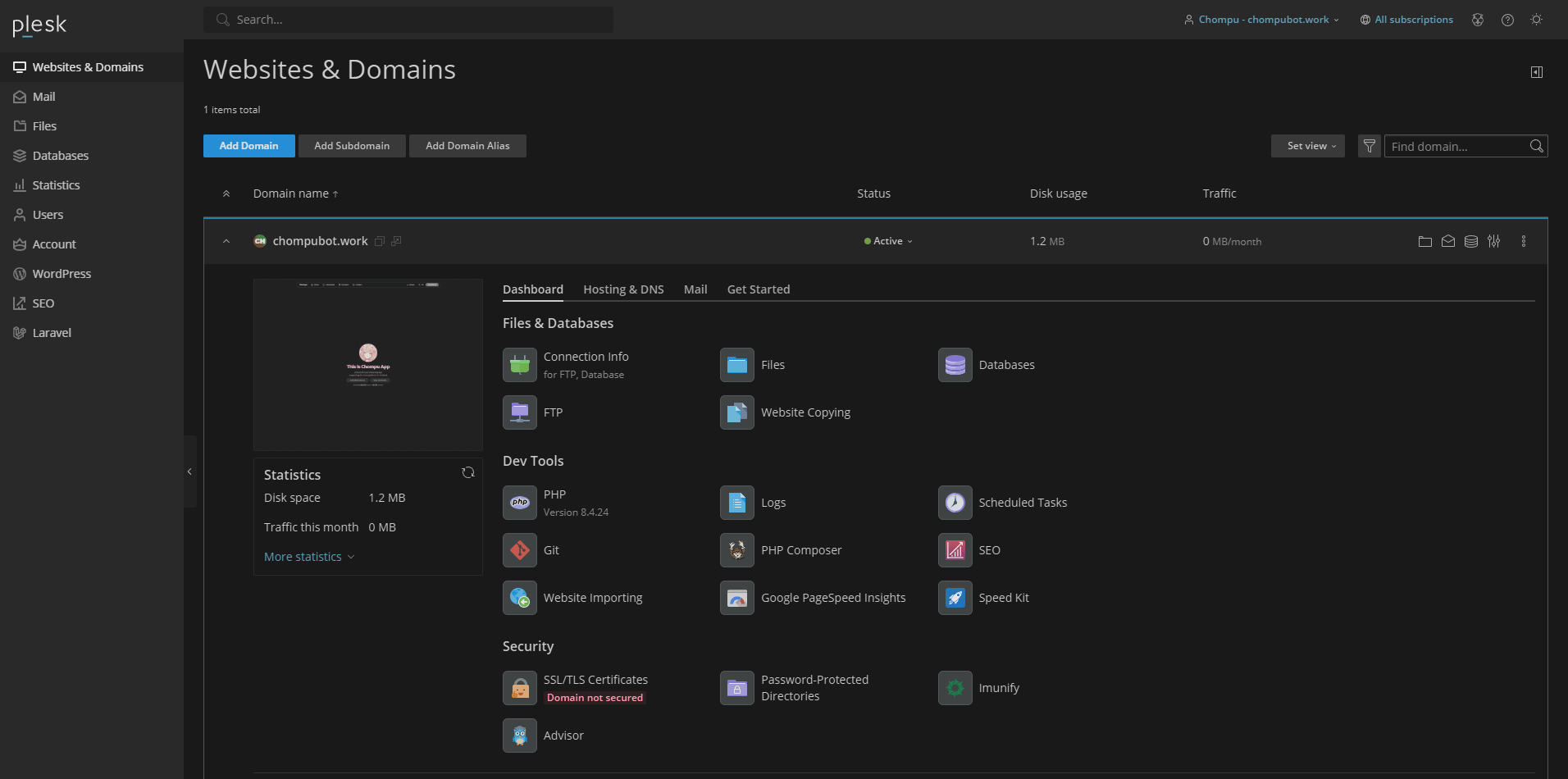The image size is (1568, 779).
Task: Open Users in the sidebar
Action: pyautogui.click(x=92, y=215)
